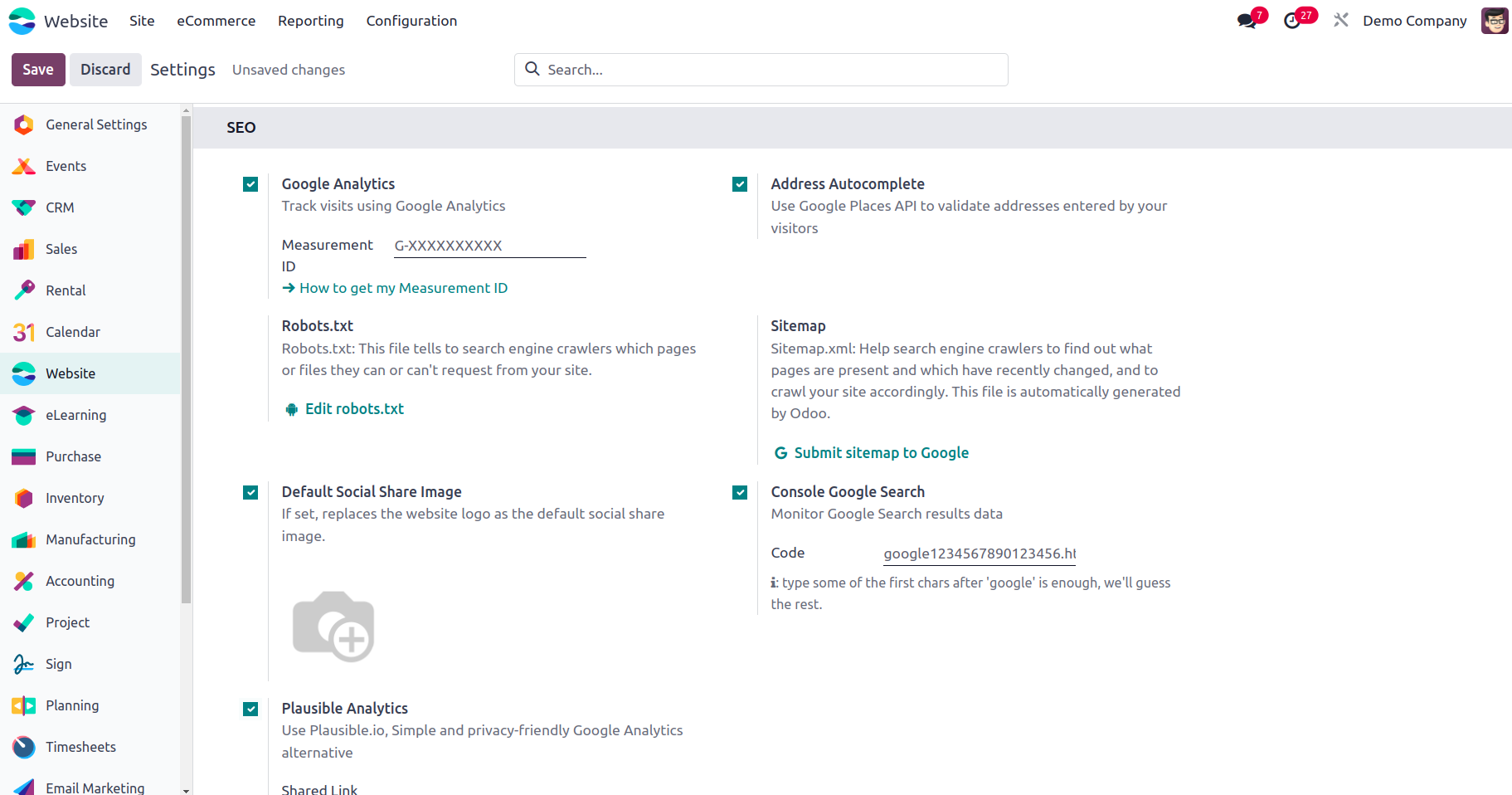Disable the Google Analytics checkbox
The image size is (1512, 795).
pyautogui.click(x=250, y=184)
